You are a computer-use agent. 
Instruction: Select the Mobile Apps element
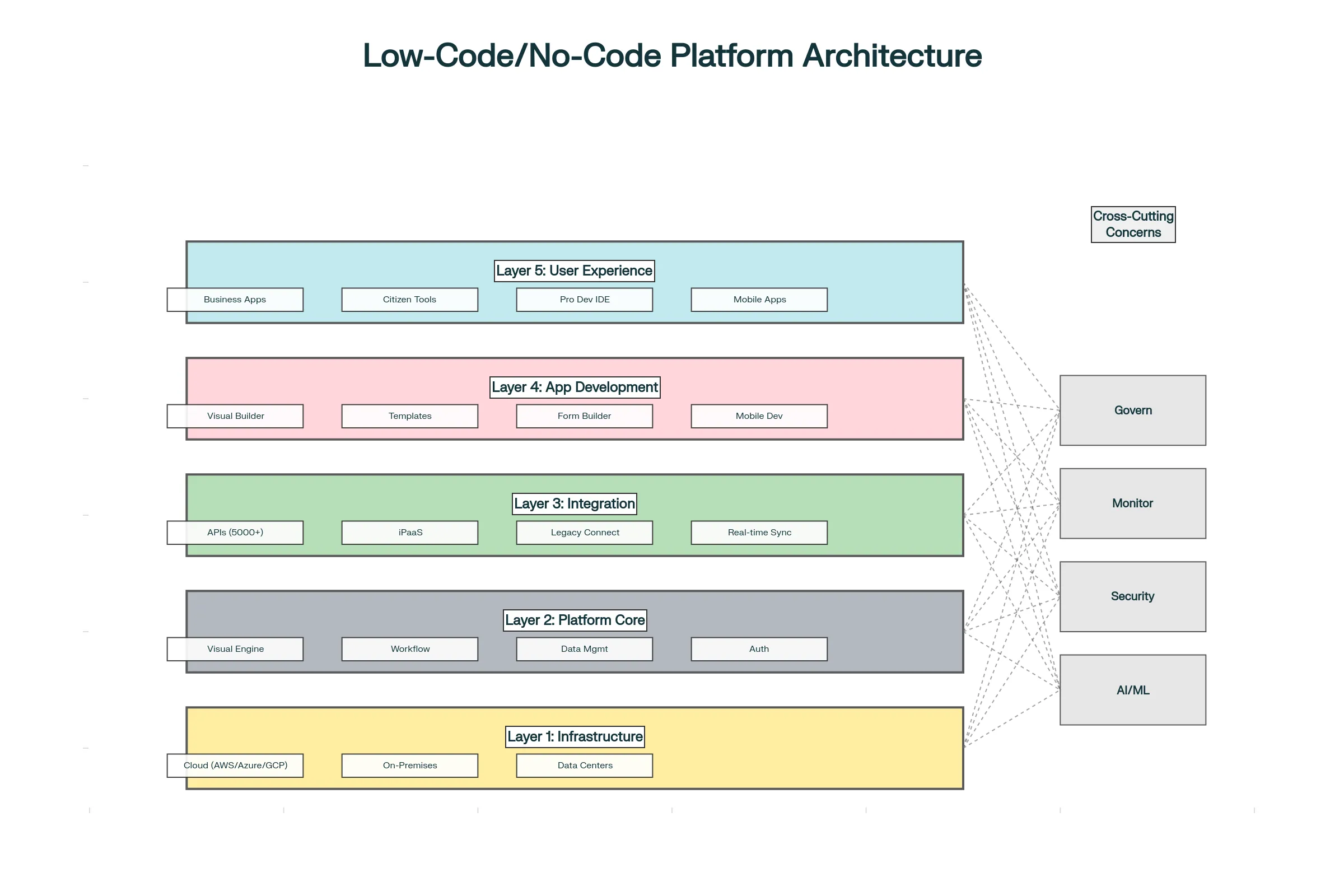758,299
